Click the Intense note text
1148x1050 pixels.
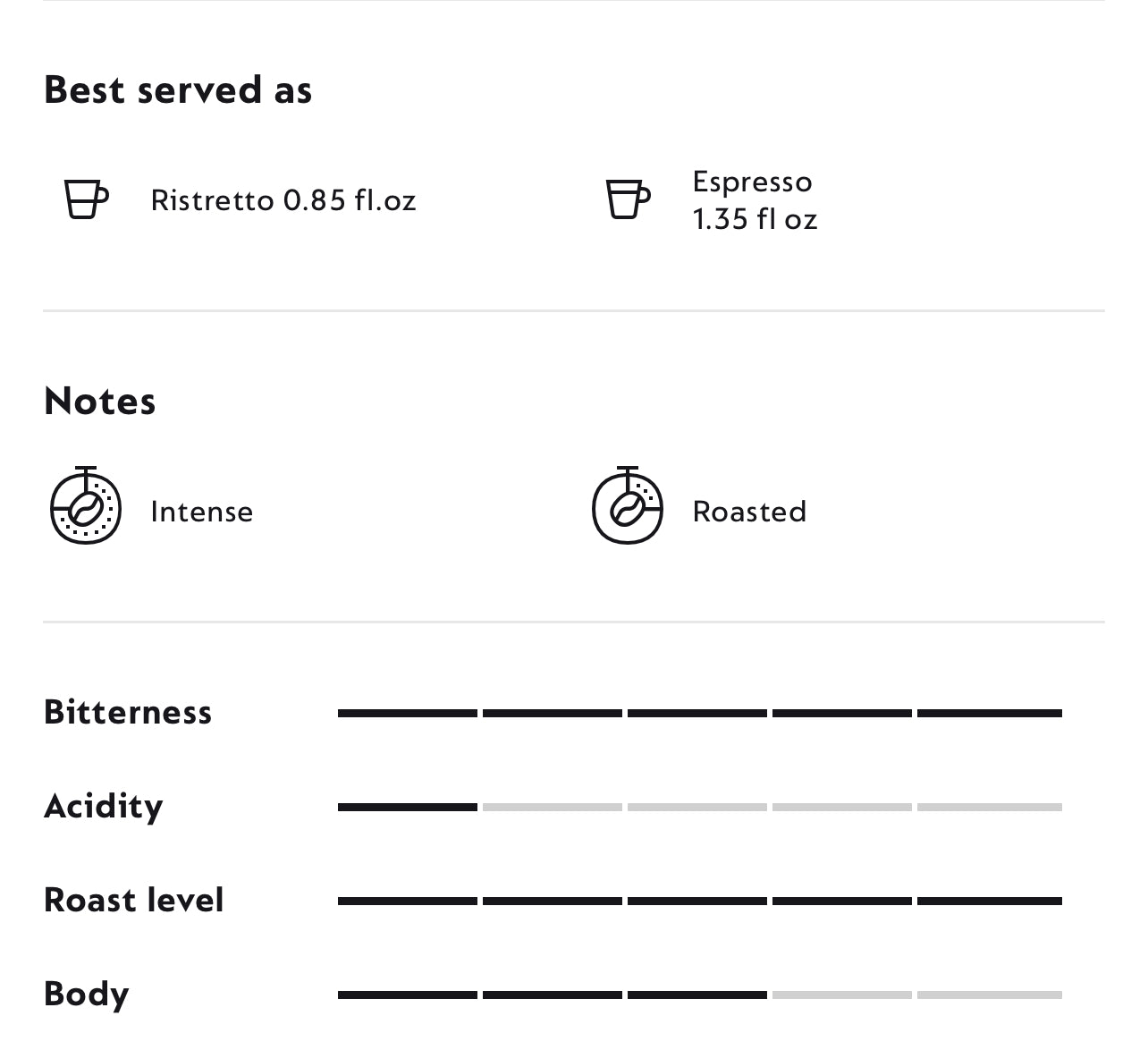(x=202, y=512)
